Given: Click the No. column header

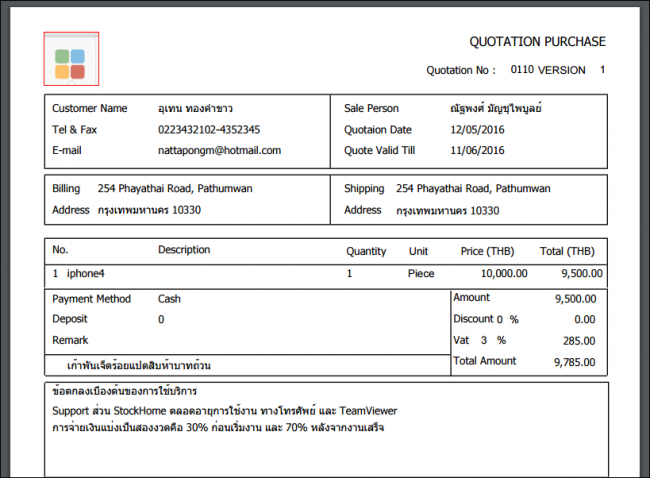Looking at the screenshot, I should pos(60,250).
